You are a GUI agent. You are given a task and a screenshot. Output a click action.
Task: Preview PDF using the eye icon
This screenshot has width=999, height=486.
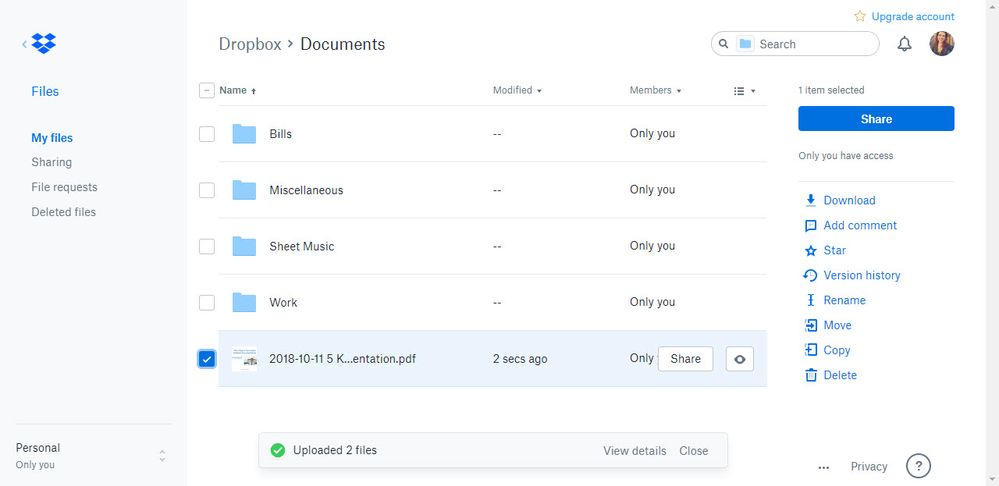[738, 359]
